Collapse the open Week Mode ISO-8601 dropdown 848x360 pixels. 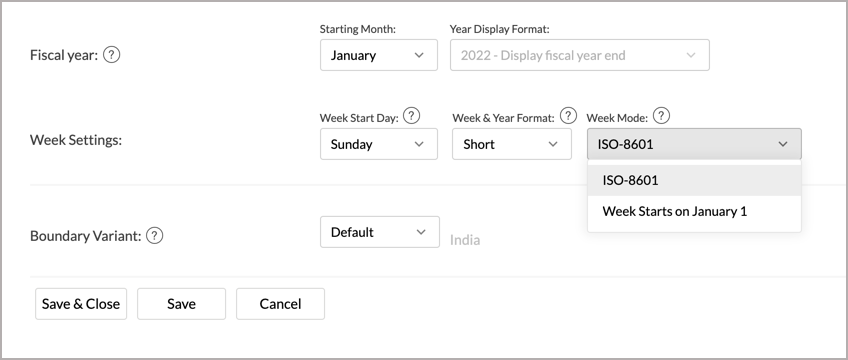[694, 144]
